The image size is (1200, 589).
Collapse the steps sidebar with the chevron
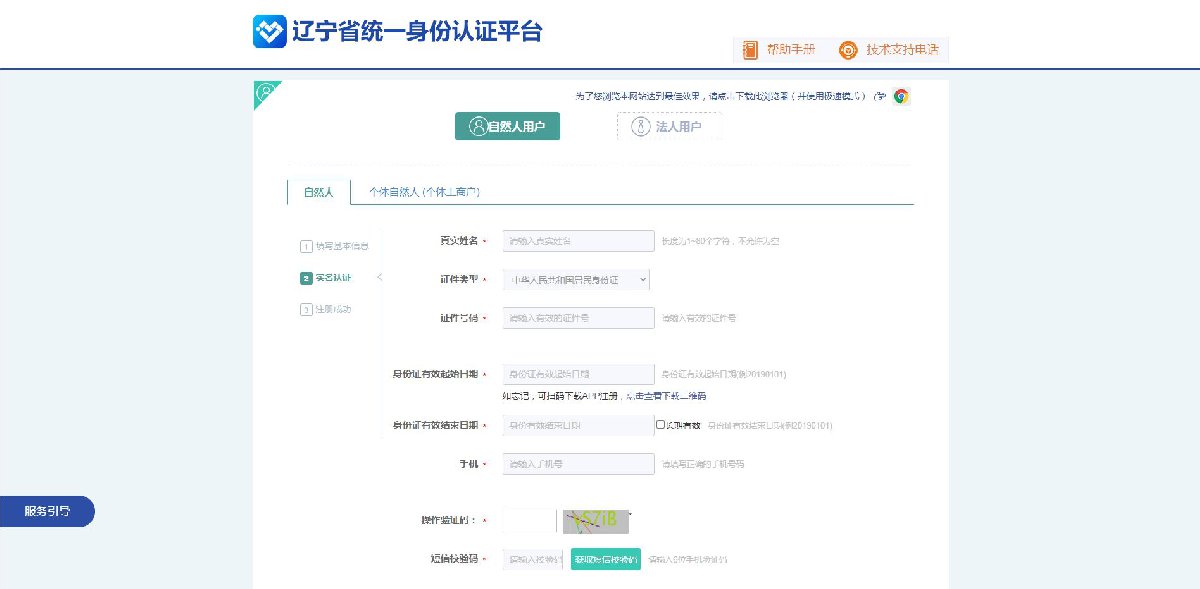[x=380, y=277]
